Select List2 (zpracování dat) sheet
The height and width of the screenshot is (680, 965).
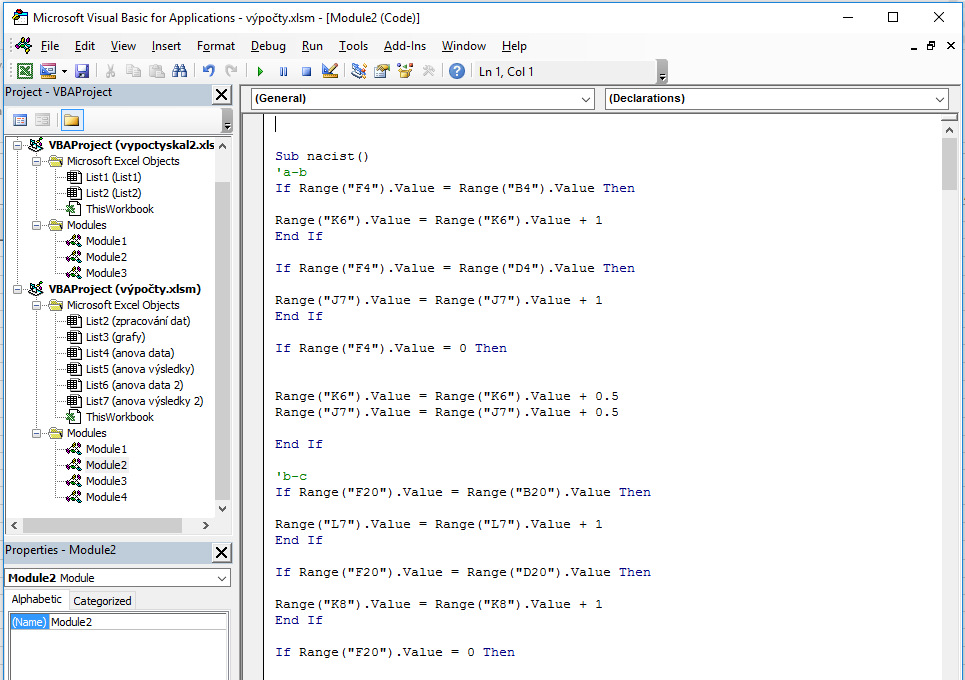(138, 321)
